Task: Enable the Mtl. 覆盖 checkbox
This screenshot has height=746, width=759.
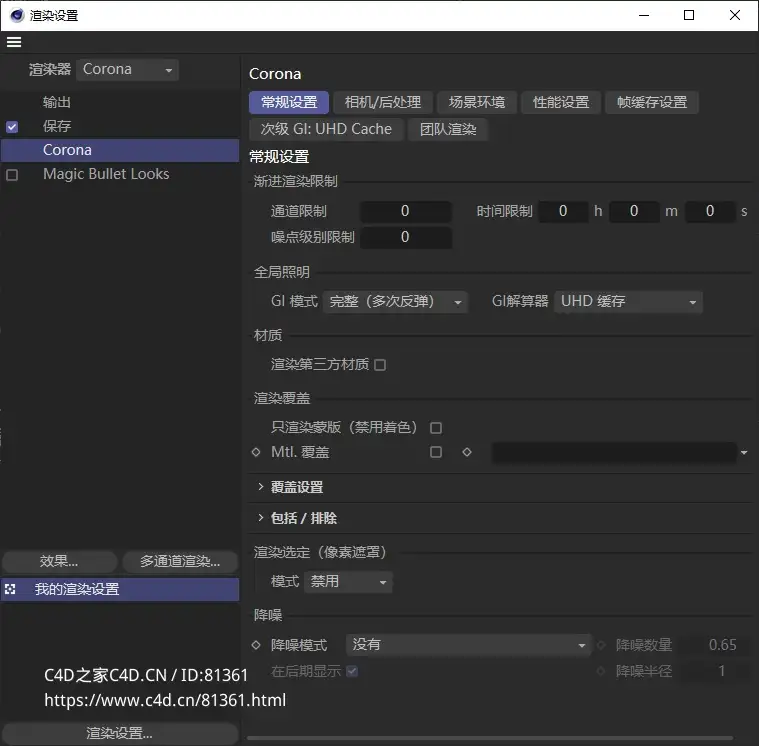Action: click(x=436, y=452)
